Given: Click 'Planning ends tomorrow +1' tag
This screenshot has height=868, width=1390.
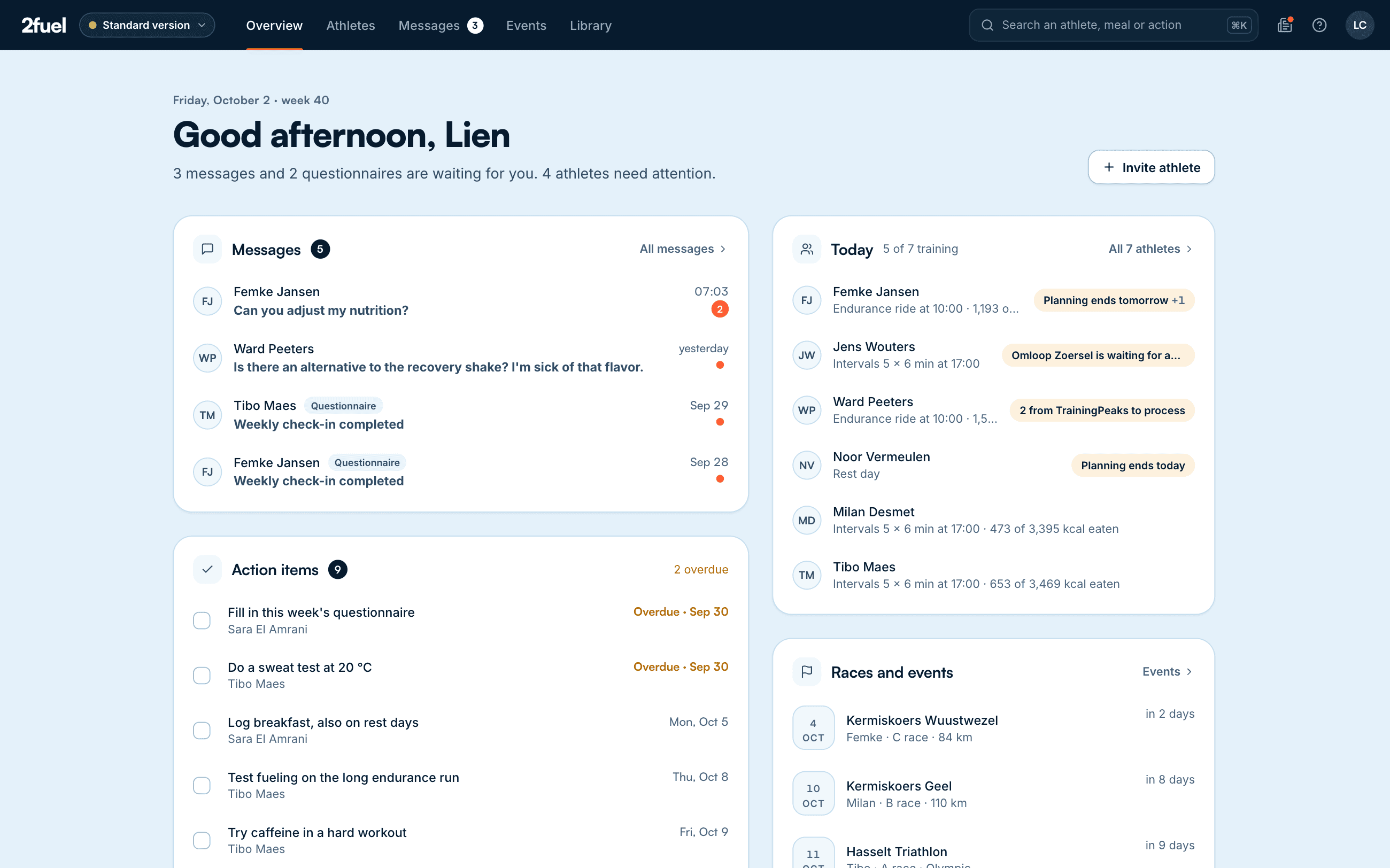Looking at the screenshot, I should (x=1114, y=300).
